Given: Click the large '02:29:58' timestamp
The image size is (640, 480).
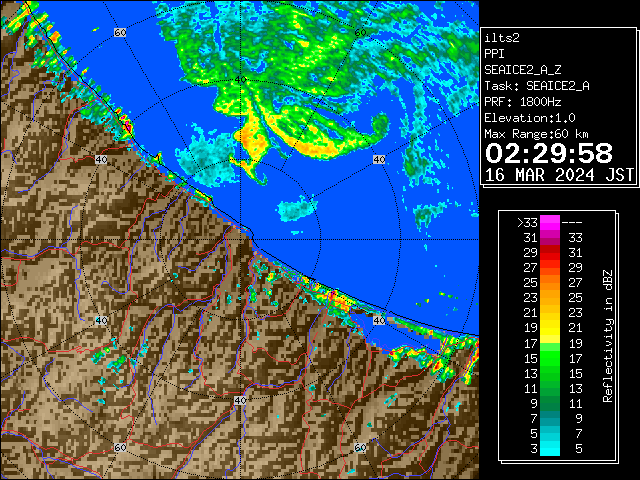Looking at the screenshot, I should tap(549, 153).
